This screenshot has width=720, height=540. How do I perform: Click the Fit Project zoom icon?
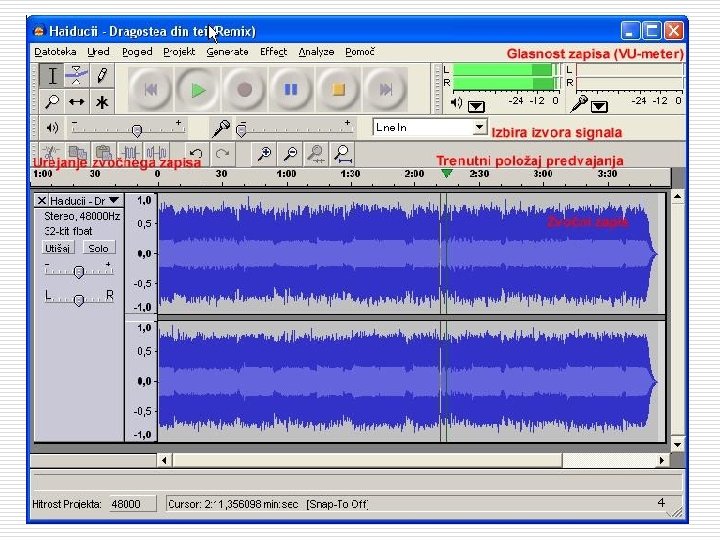pyautogui.click(x=342, y=154)
